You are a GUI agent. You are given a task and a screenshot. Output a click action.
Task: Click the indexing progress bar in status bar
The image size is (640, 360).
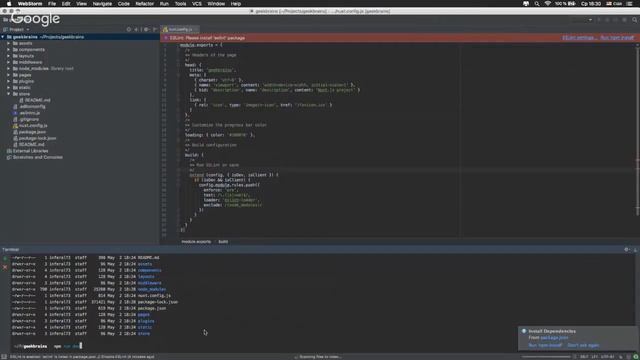pyautogui.click(x=545, y=357)
